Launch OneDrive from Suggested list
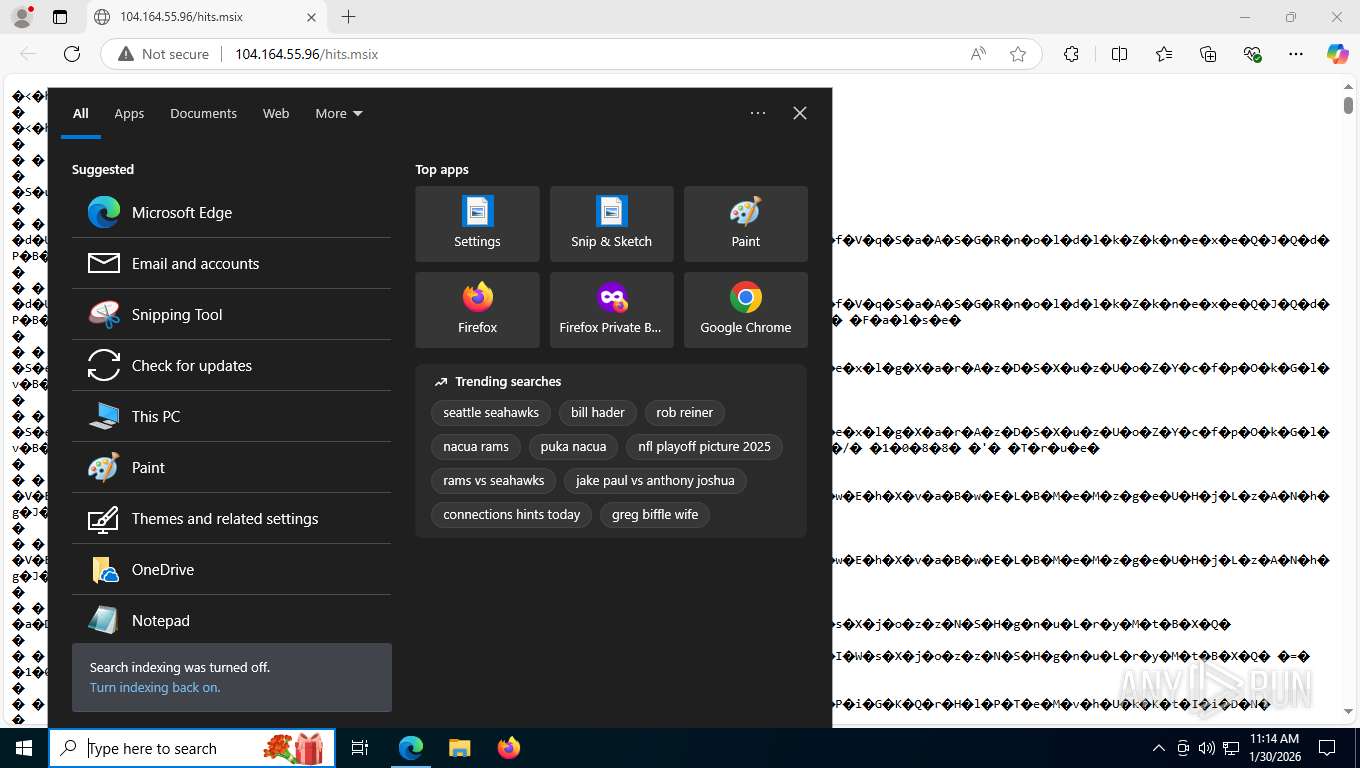Image resolution: width=1360 pixels, height=768 pixels. (x=231, y=569)
